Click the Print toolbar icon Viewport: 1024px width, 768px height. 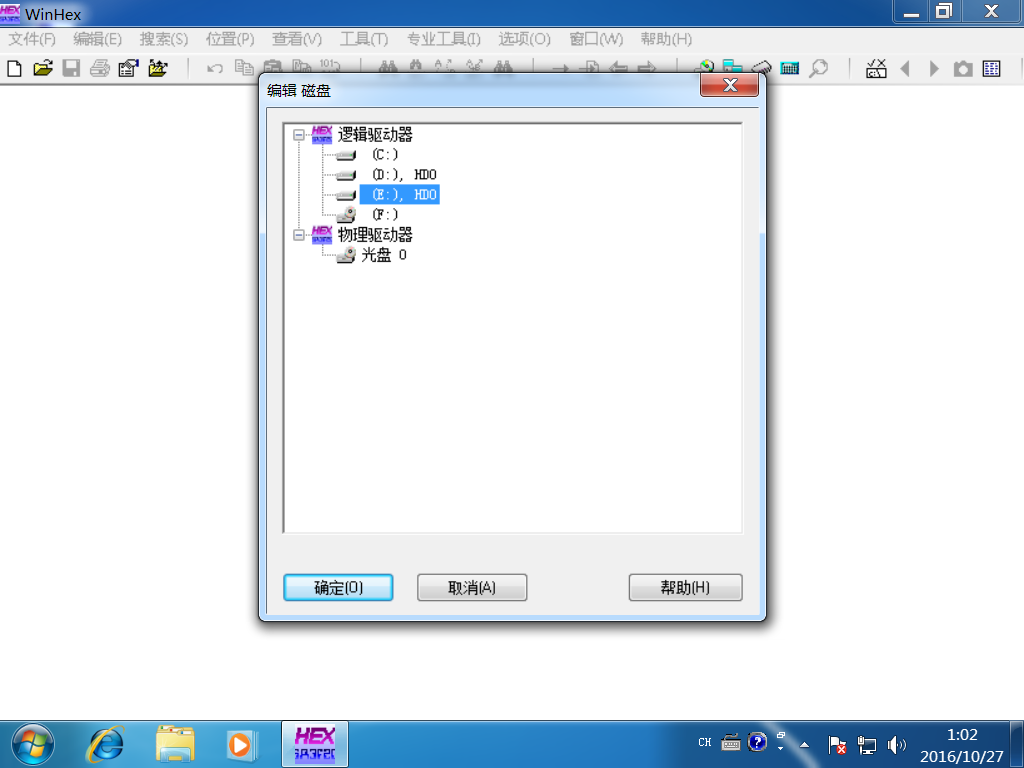coord(100,69)
